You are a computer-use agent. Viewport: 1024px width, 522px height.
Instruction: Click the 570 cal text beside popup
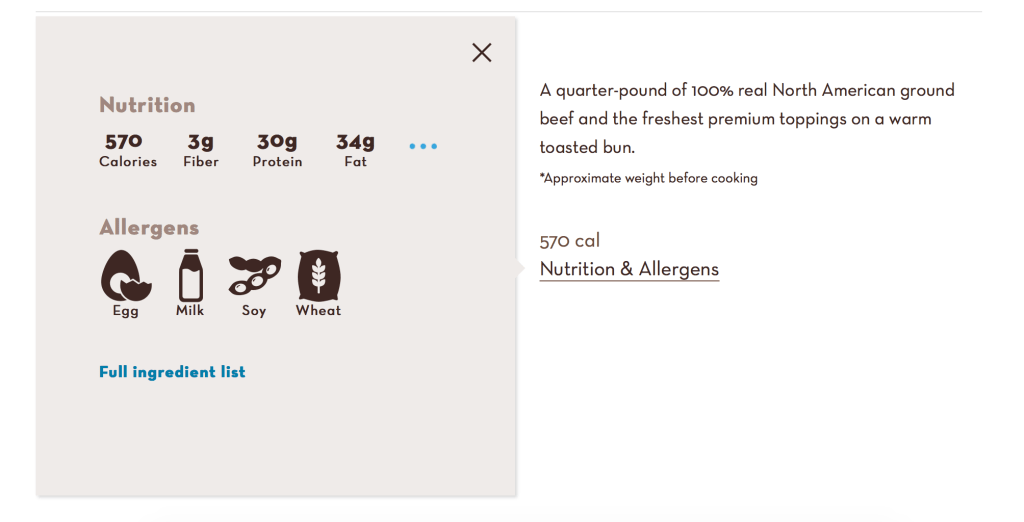click(570, 241)
